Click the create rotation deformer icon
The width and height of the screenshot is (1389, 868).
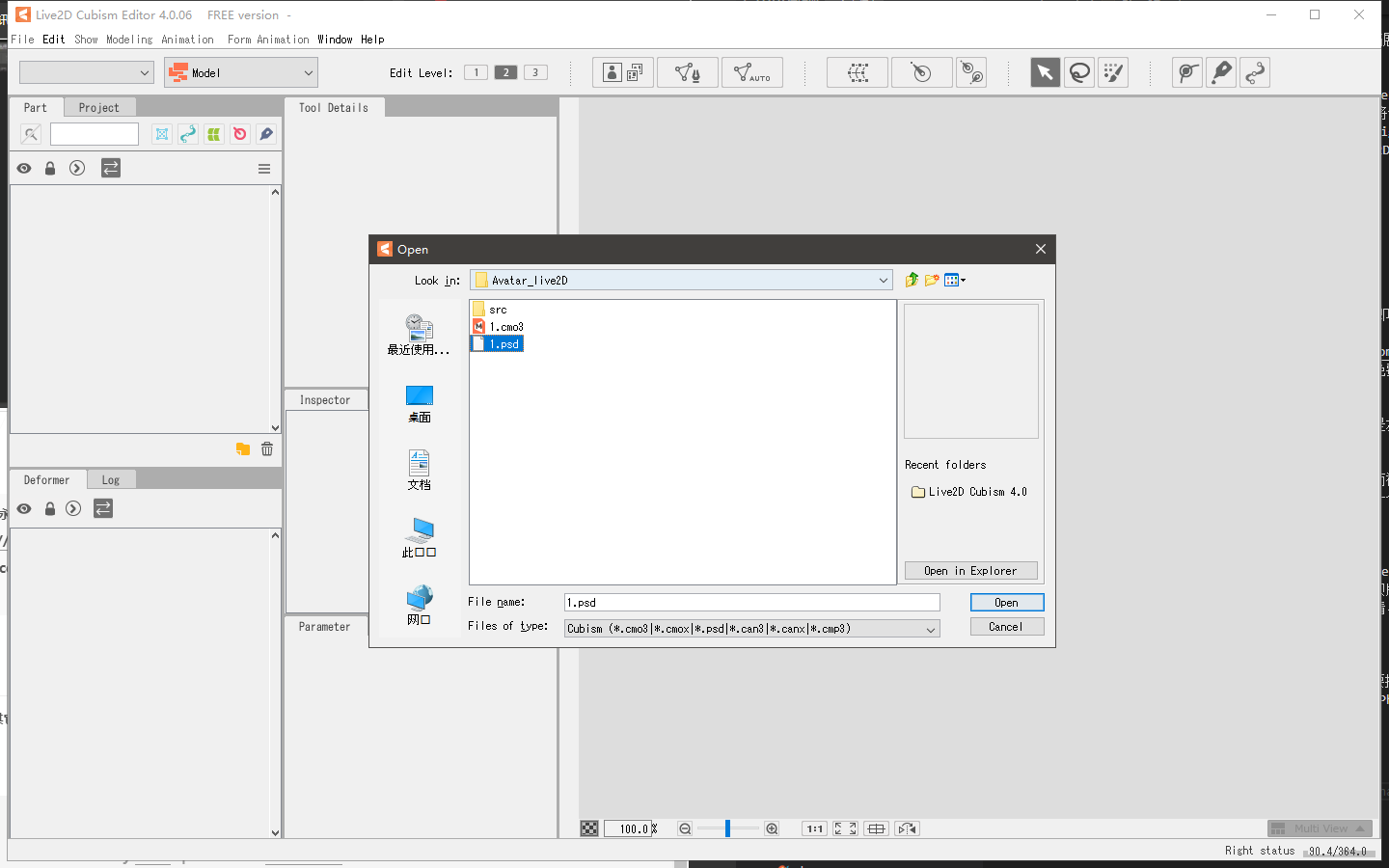click(x=921, y=72)
